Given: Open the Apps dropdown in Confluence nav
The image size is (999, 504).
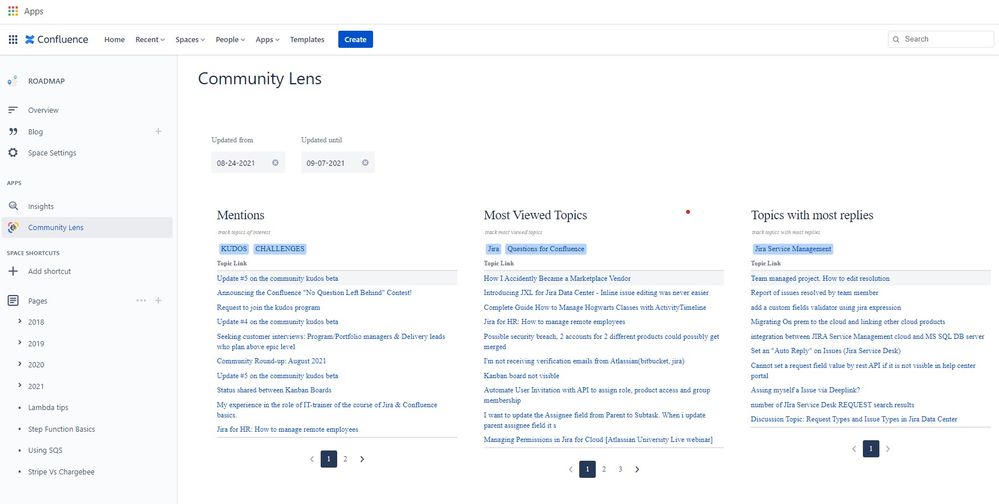Looking at the screenshot, I should (x=268, y=40).
